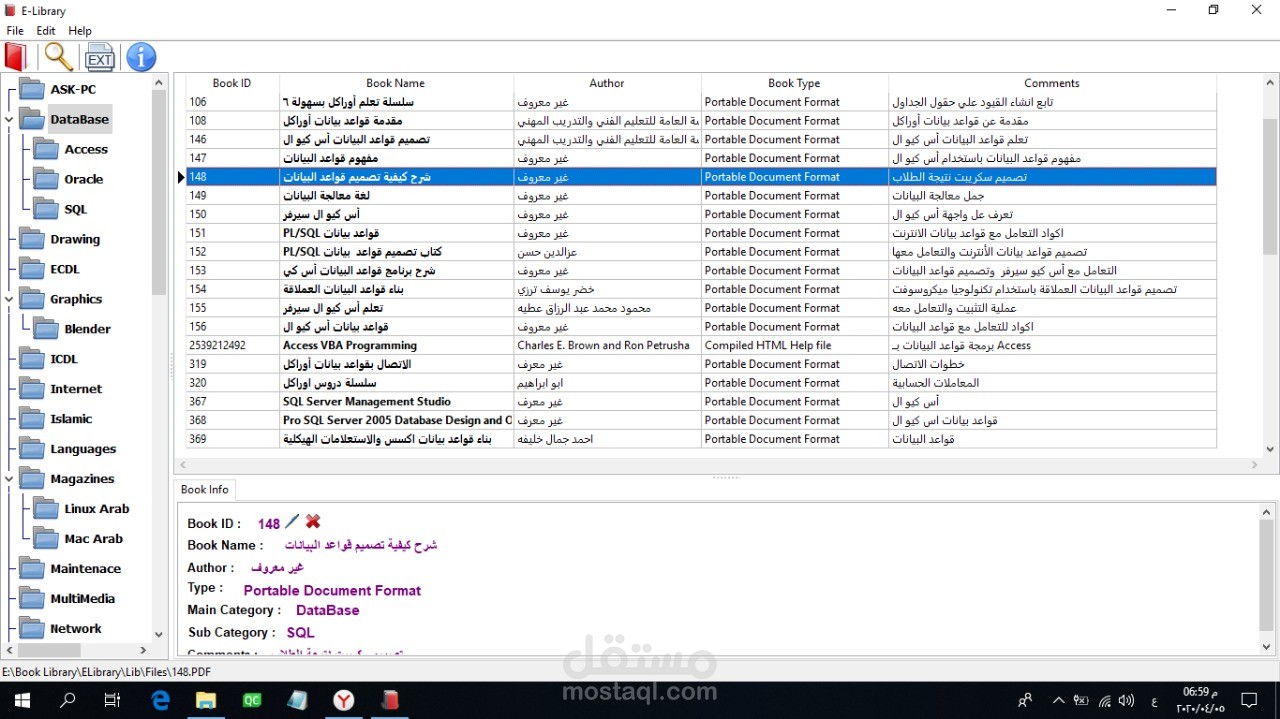Open the Edit menu

pos(46,31)
